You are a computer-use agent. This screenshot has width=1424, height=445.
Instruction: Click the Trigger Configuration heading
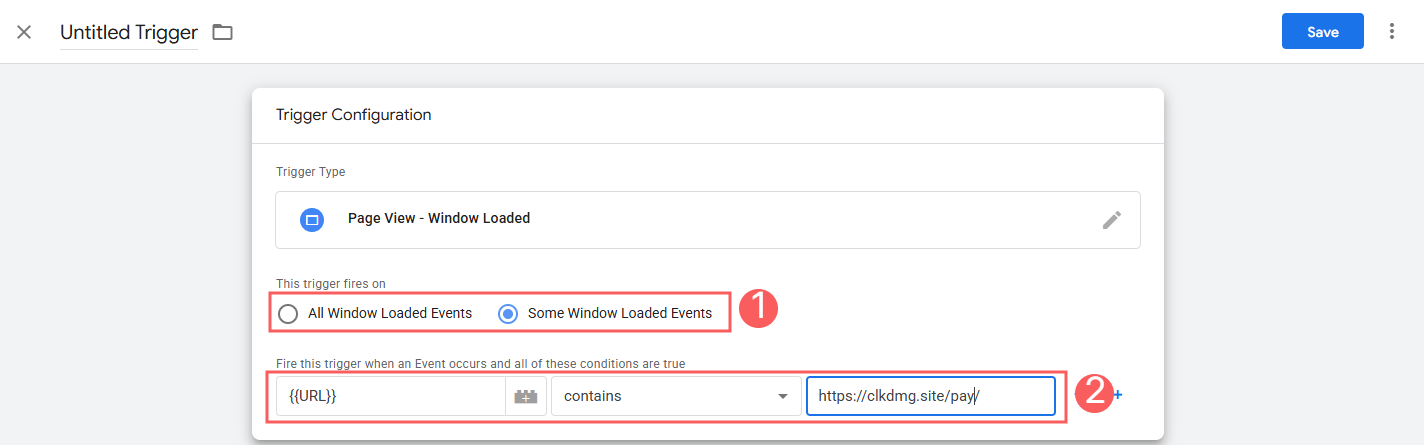coord(354,115)
